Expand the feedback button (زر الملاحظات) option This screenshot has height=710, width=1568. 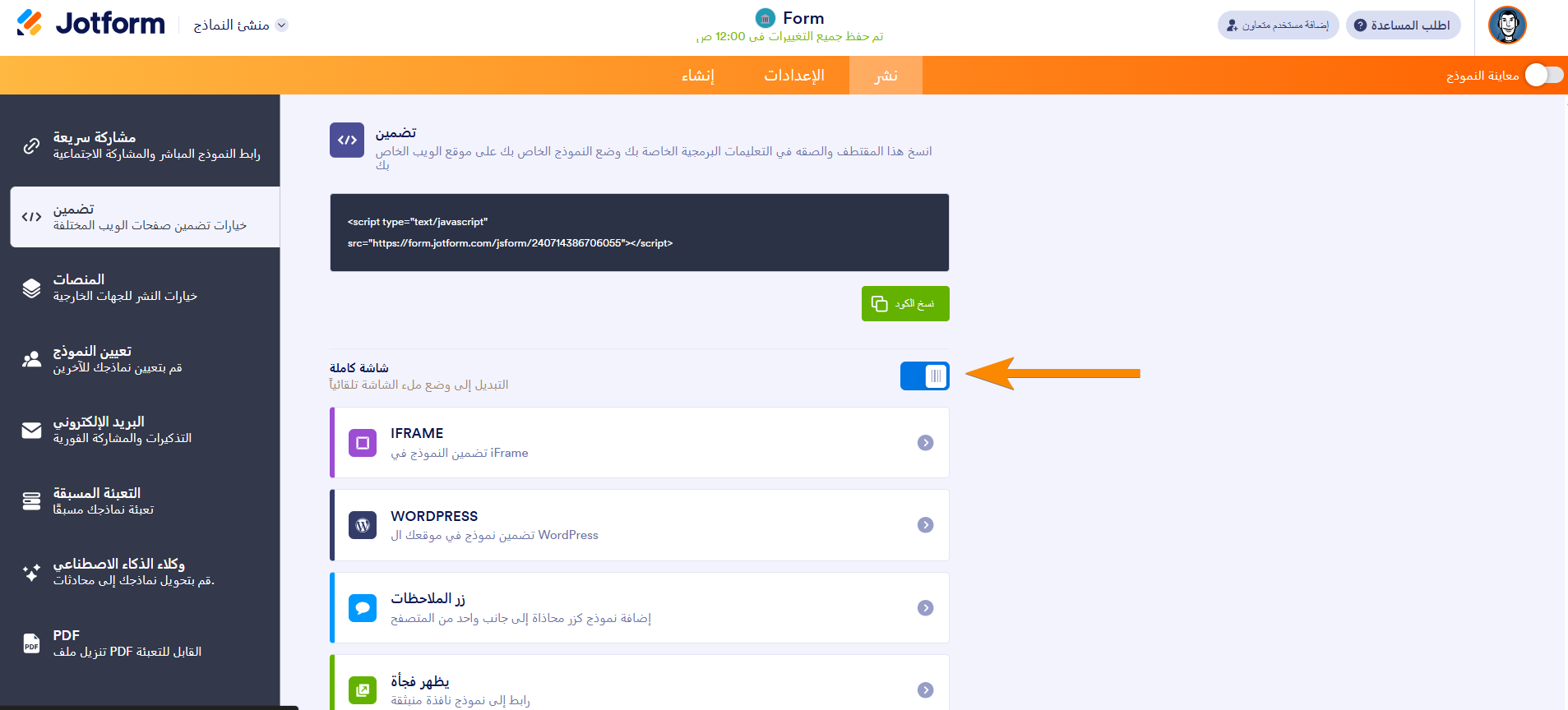click(x=925, y=608)
